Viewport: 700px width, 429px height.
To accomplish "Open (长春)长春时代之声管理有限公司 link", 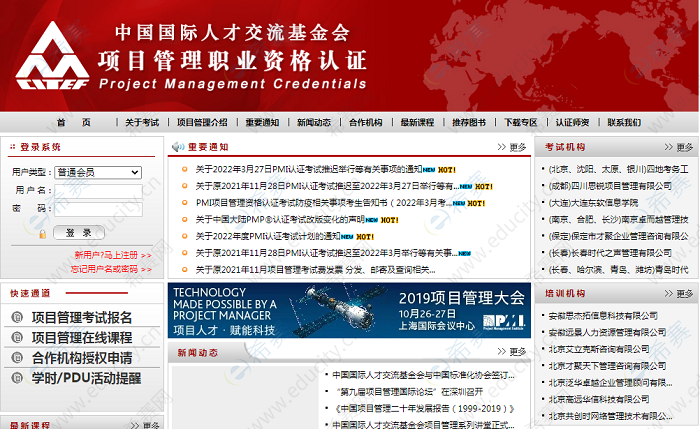I will click(x=610, y=253).
